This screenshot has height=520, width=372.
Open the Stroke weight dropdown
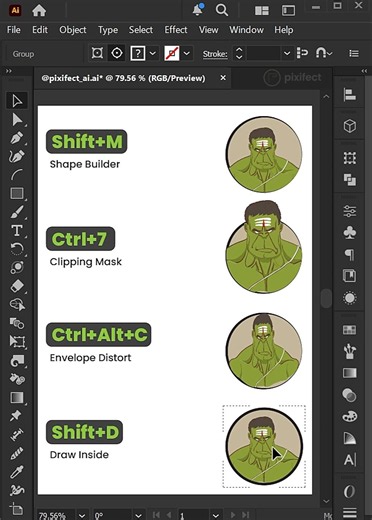pyautogui.click(x=287, y=53)
